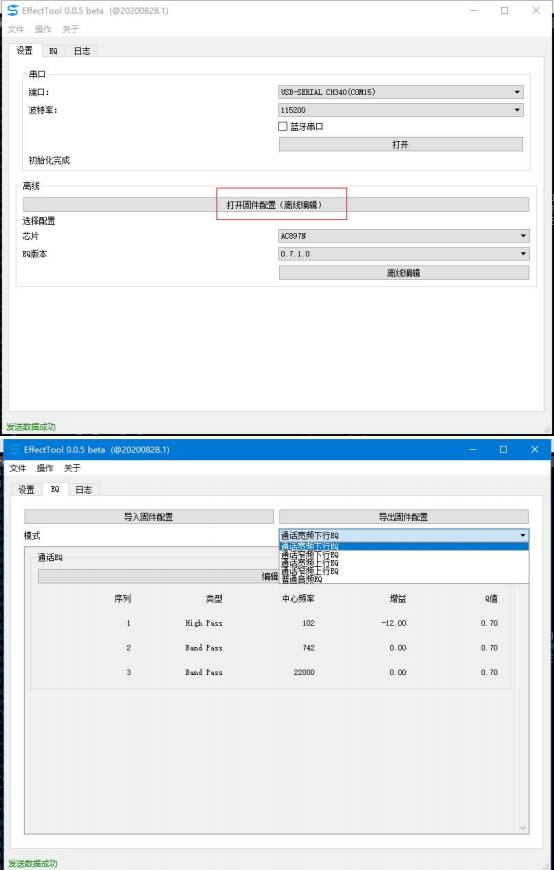The width and height of the screenshot is (554, 870).
Task: Expand the 芯片 AC897N dropdown
Action: (x=404, y=236)
